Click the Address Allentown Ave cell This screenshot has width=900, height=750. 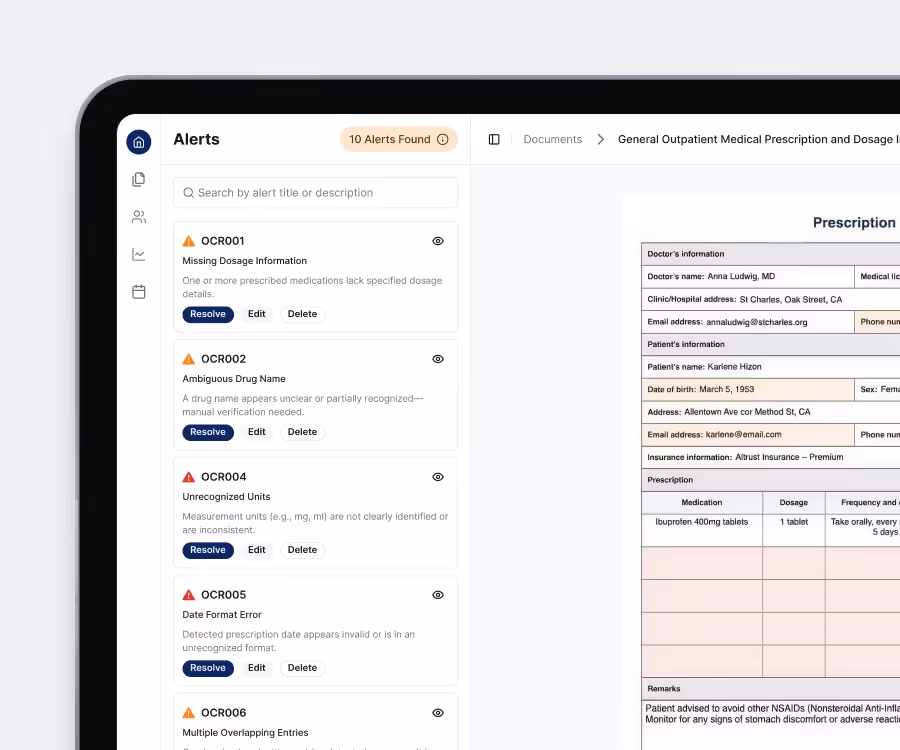pos(770,412)
